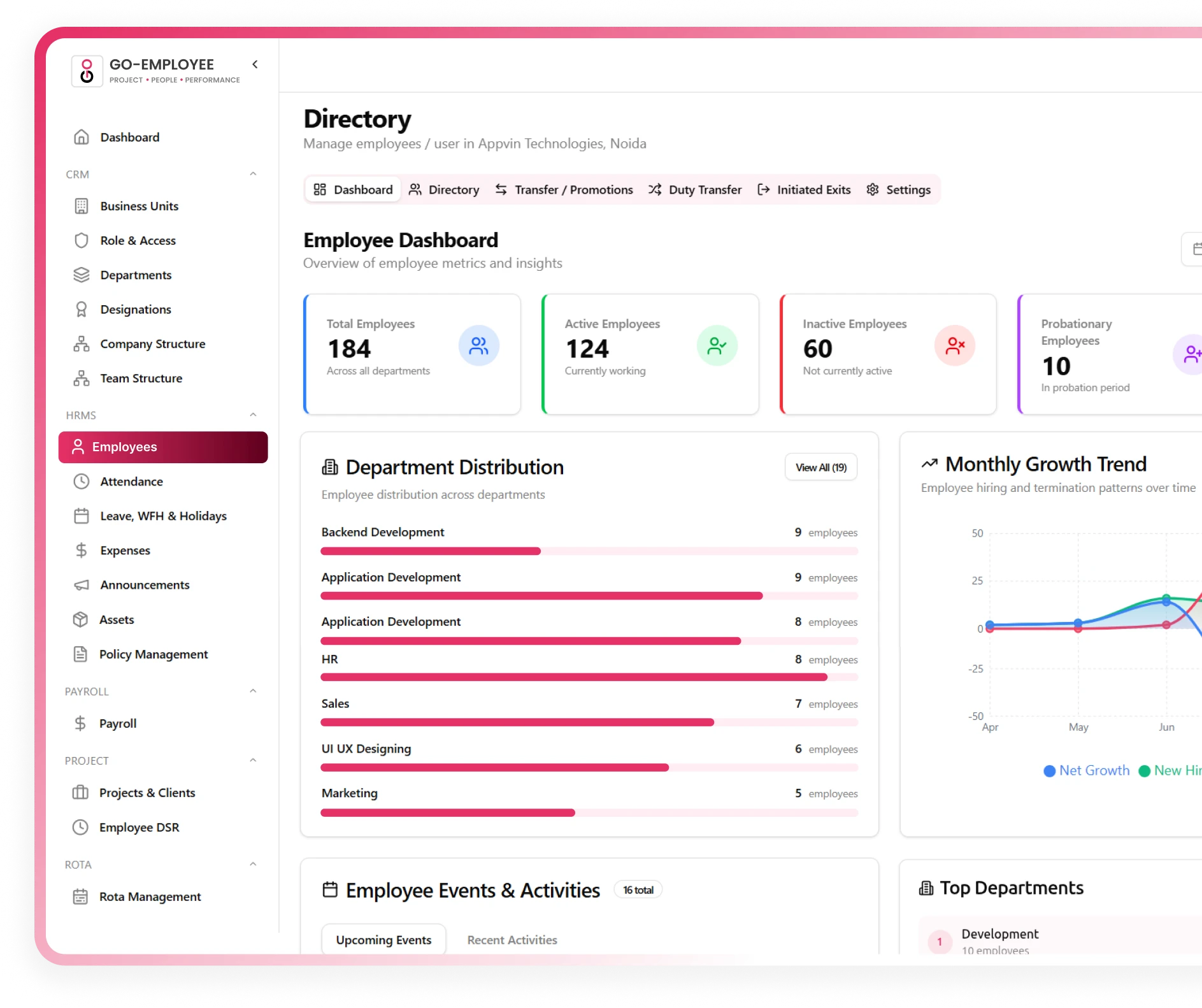1202x1008 pixels.
Task: Click the UI UX Designing progress bar
Action: [589, 768]
